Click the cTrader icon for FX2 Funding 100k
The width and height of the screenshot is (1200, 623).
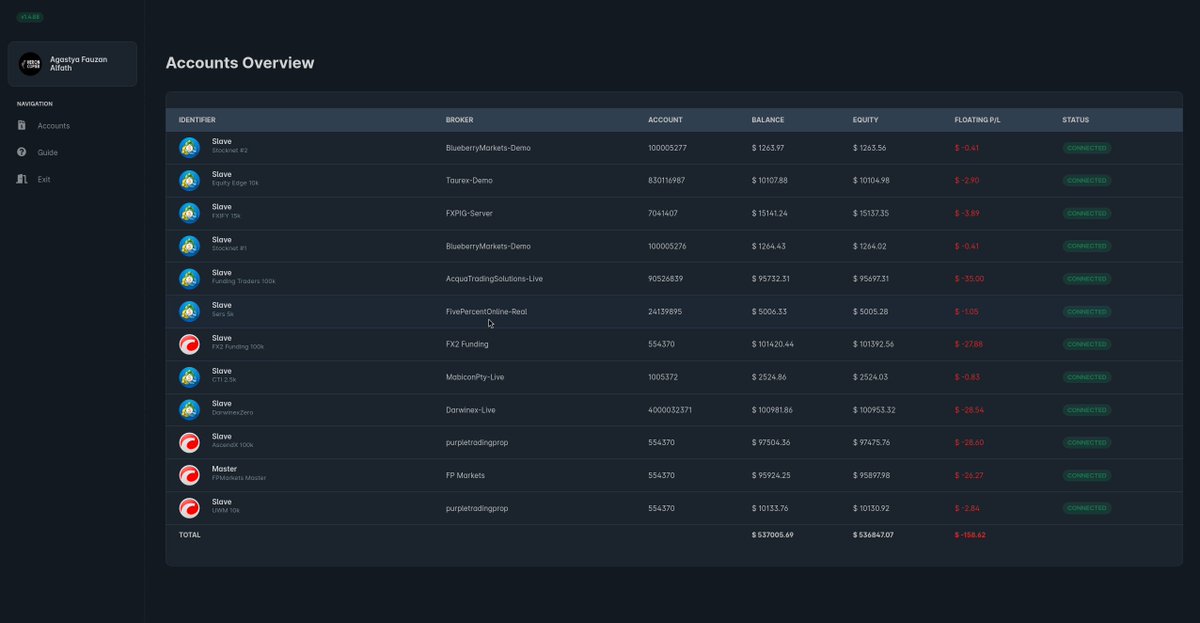pos(189,344)
